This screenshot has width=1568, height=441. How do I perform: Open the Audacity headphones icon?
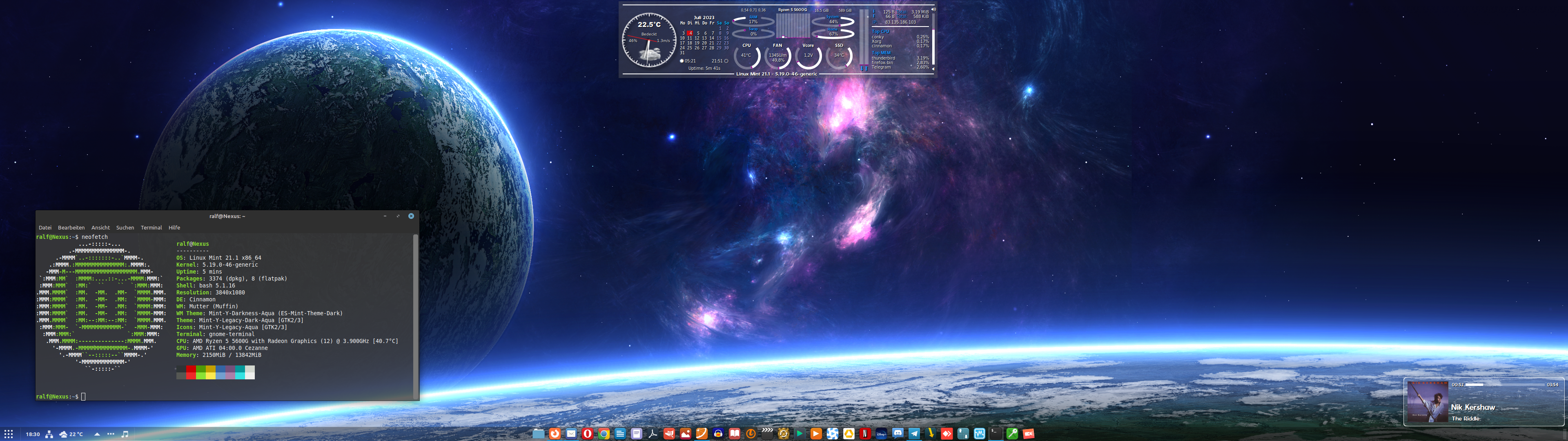[x=718, y=434]
